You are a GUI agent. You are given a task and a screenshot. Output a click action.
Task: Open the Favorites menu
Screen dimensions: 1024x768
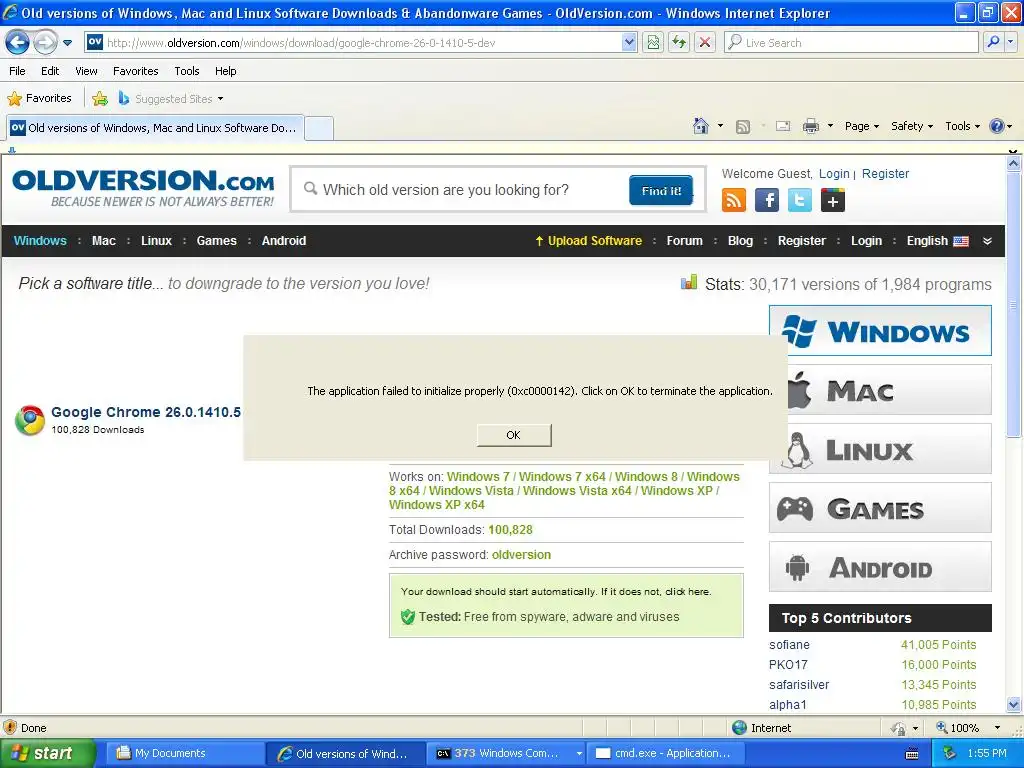136,71
